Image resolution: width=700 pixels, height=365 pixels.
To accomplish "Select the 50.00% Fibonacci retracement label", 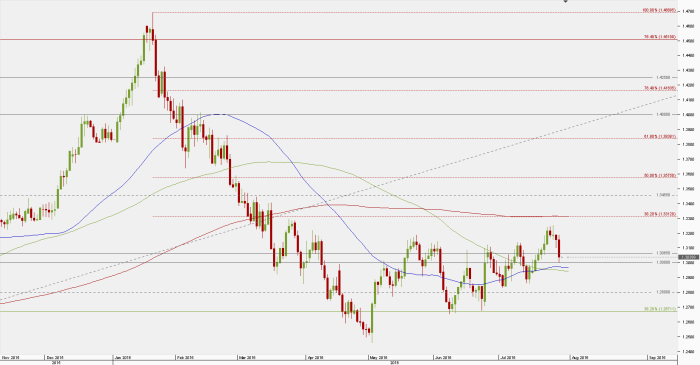I will 660,175.
